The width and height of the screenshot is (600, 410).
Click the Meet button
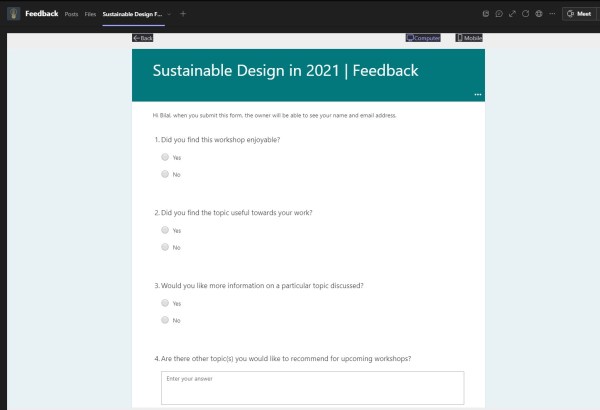[578, 14]
